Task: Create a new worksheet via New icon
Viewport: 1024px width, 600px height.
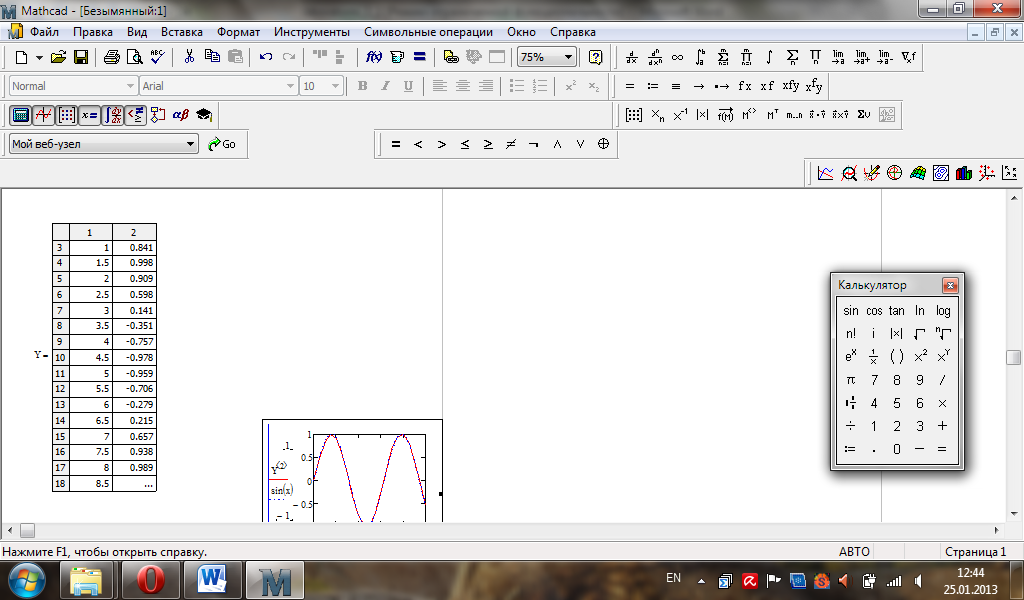Action: tap(21, 57)
